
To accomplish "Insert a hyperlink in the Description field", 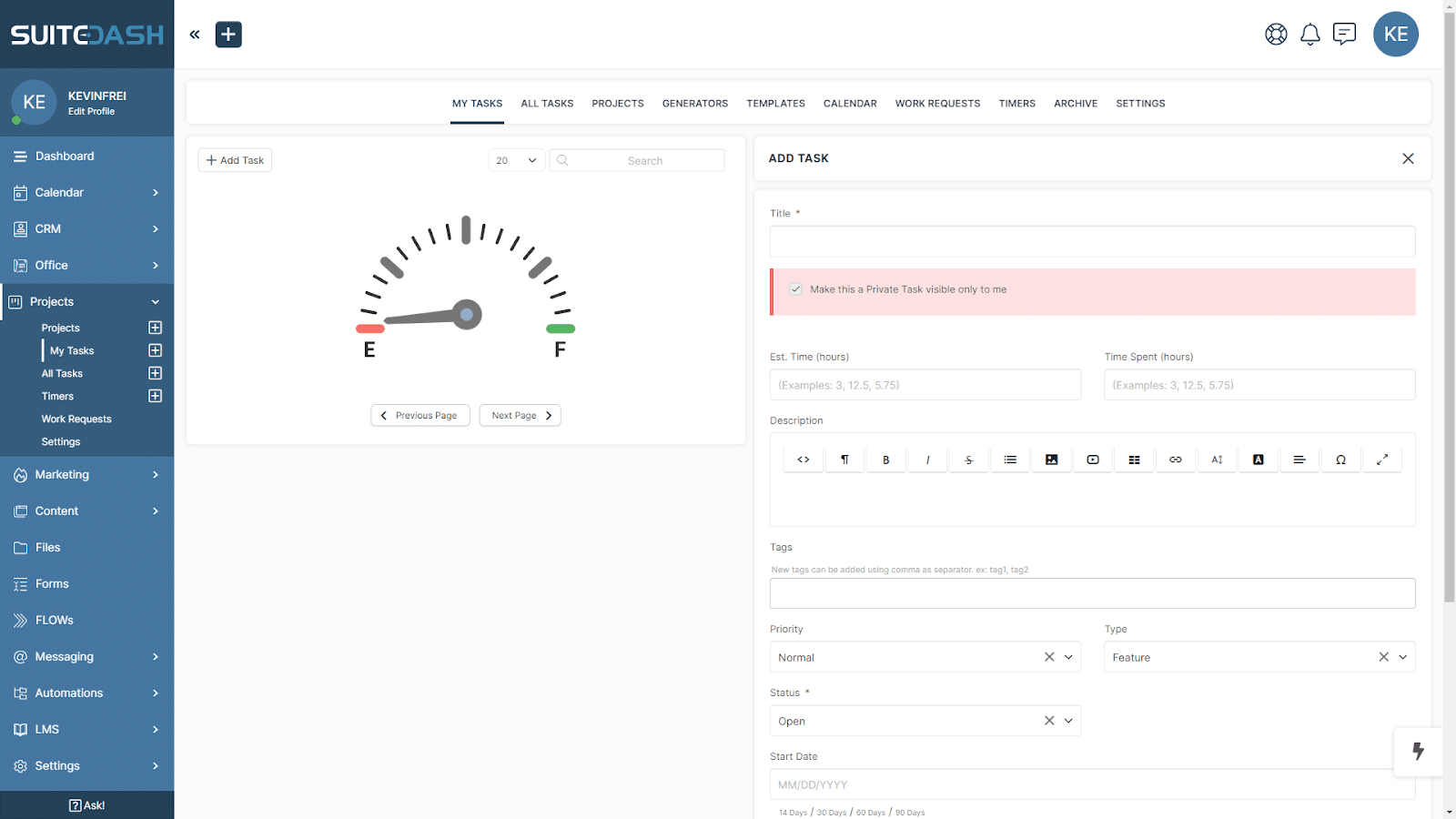I will (1175, 459).
